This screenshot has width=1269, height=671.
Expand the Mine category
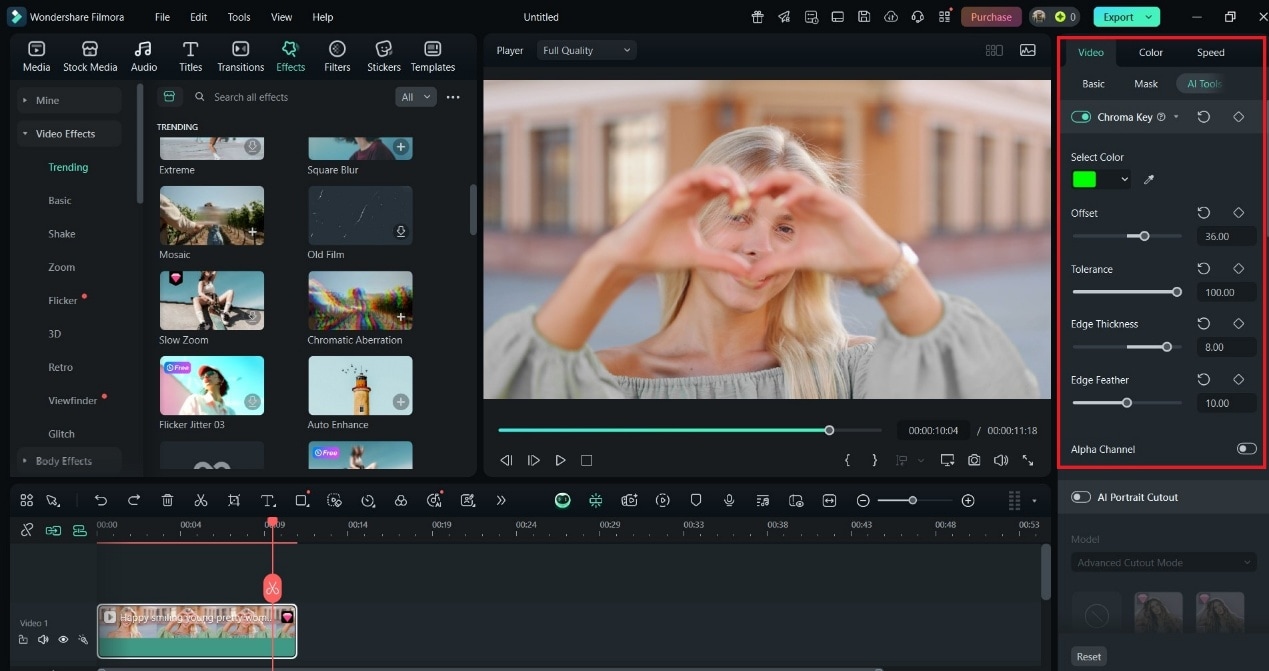(x=69, y=100)
